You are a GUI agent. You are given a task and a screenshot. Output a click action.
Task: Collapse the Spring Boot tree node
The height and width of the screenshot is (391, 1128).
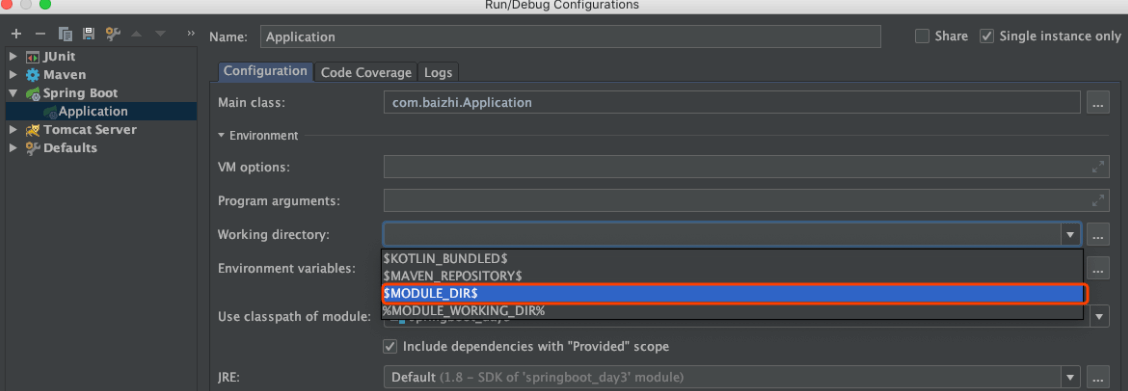pyautogui.click(x=13, y=93)
